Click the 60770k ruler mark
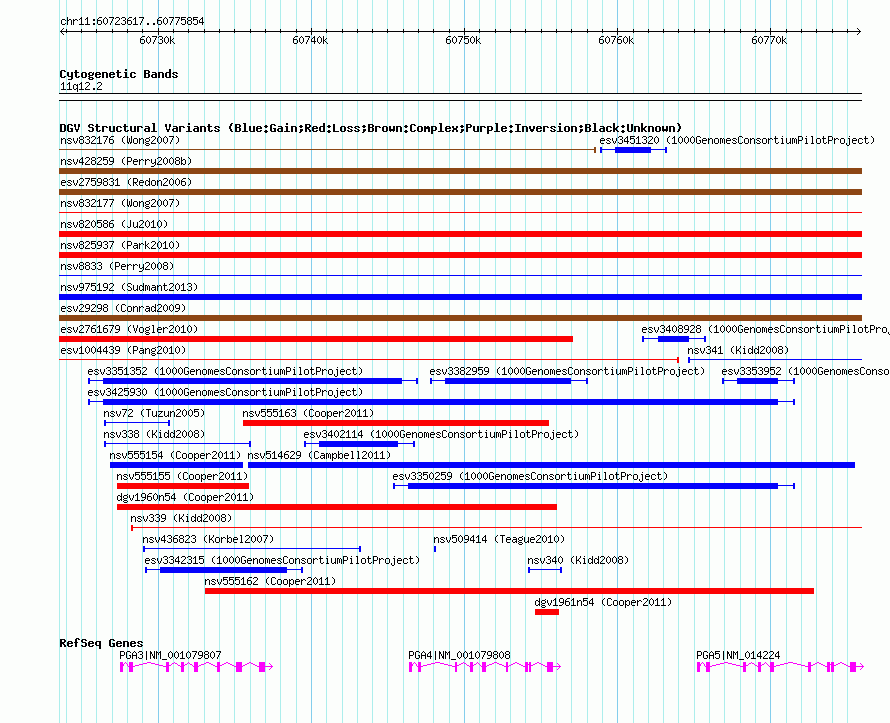890x723 pixels. click(x=769, y=40)
